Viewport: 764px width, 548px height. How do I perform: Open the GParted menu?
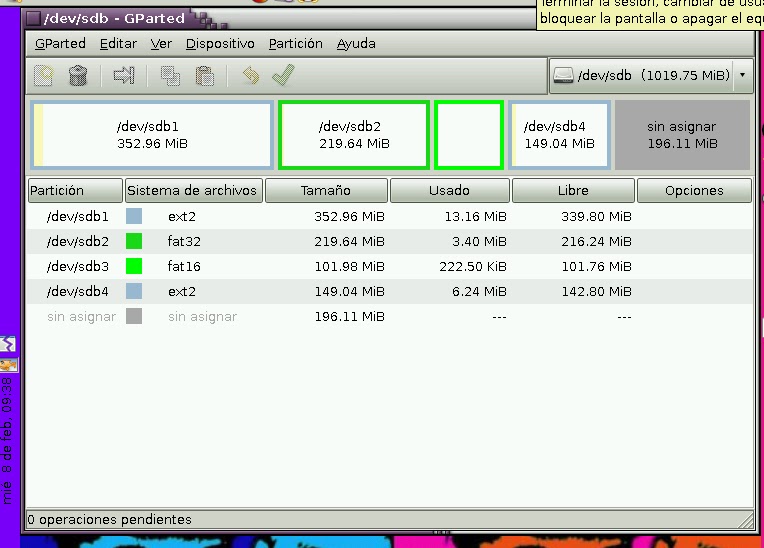tap(60, 44)
